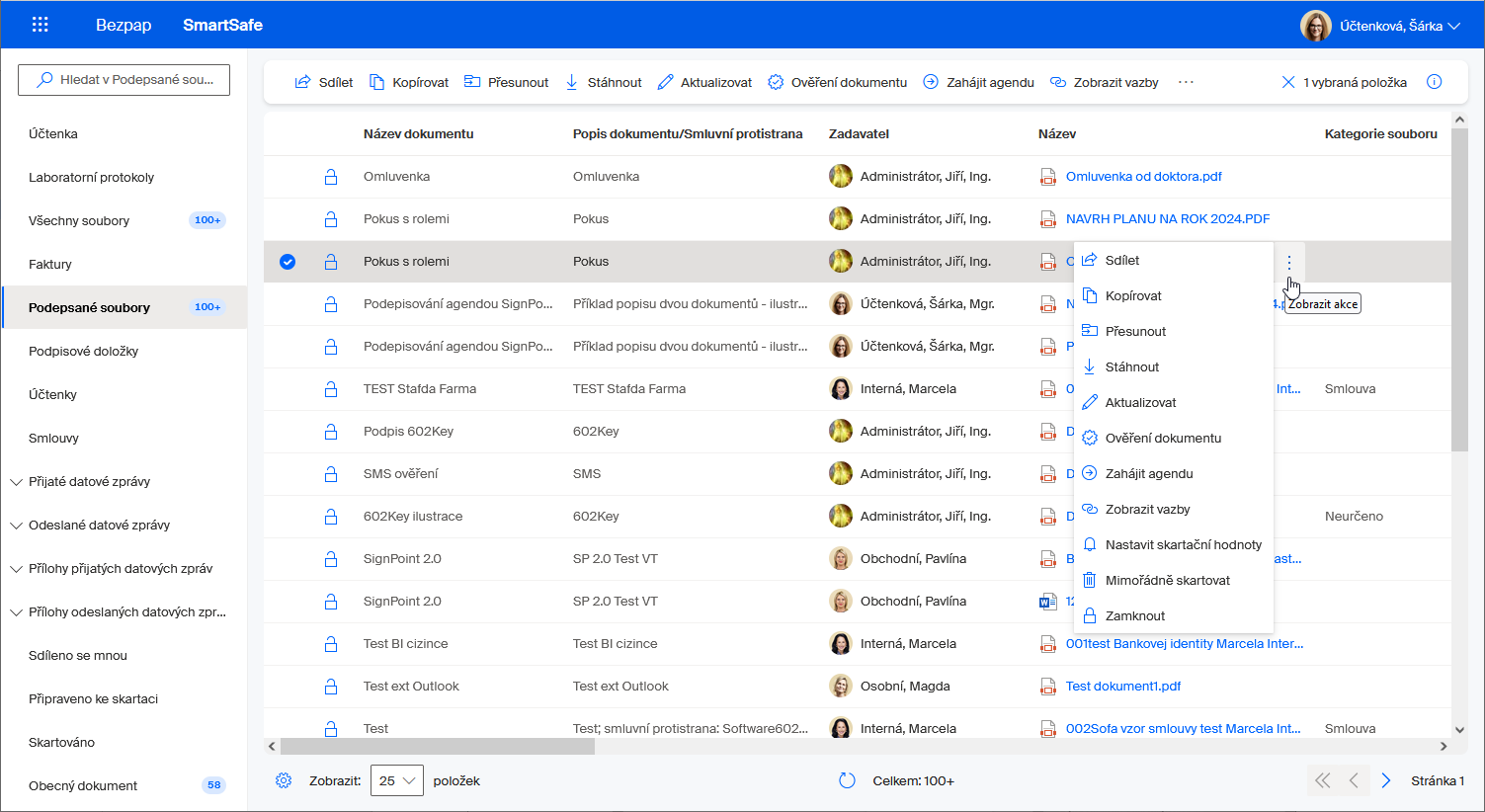Click avatar of Interná, Marcela in TEST Stafda row
The width and height of the screenshot is (1485, 812).
pos(841,389)
